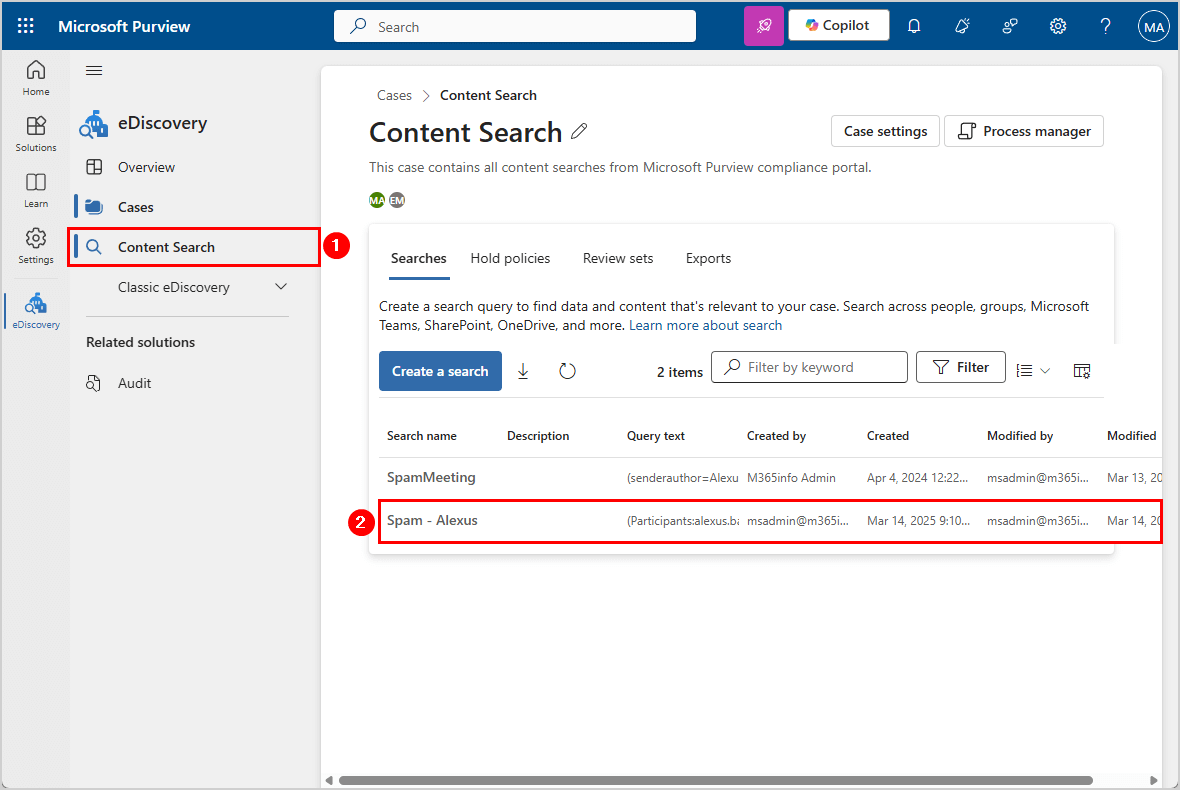The height and width of the screenshot is (790, 1180).
Task: Open the customize columns icon
Action: 1081,370
